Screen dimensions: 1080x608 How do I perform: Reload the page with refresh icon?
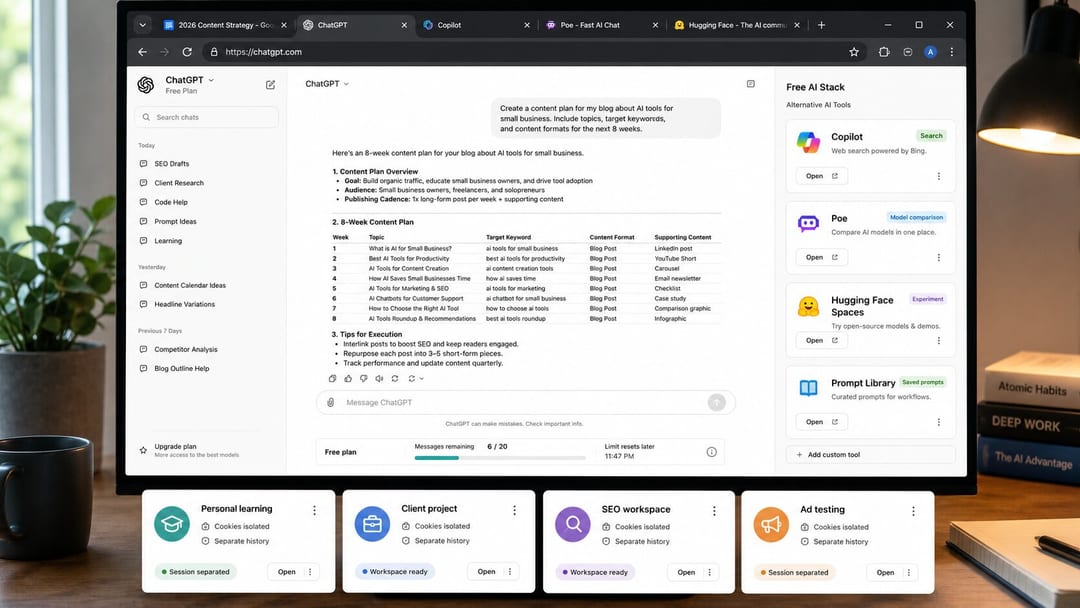[x=187, y=52]
